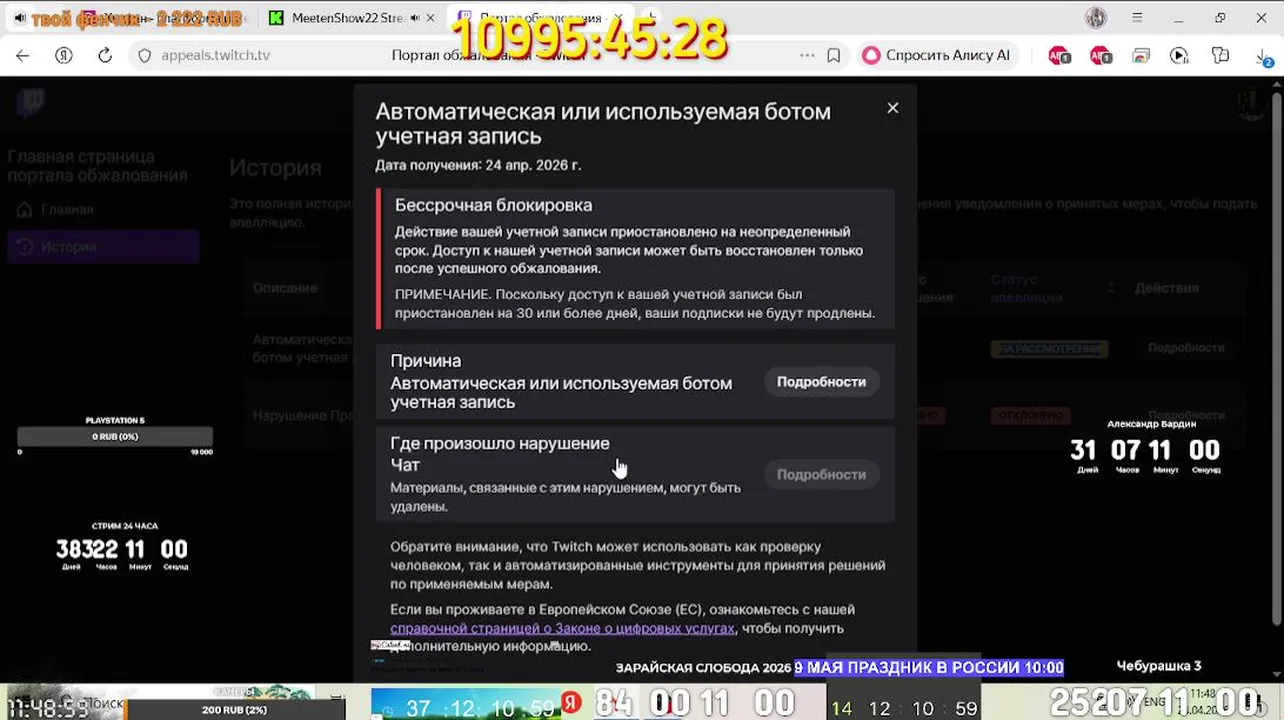
Task: Click the ОТКЛОНЕНО status badge
Action: 1030,415
